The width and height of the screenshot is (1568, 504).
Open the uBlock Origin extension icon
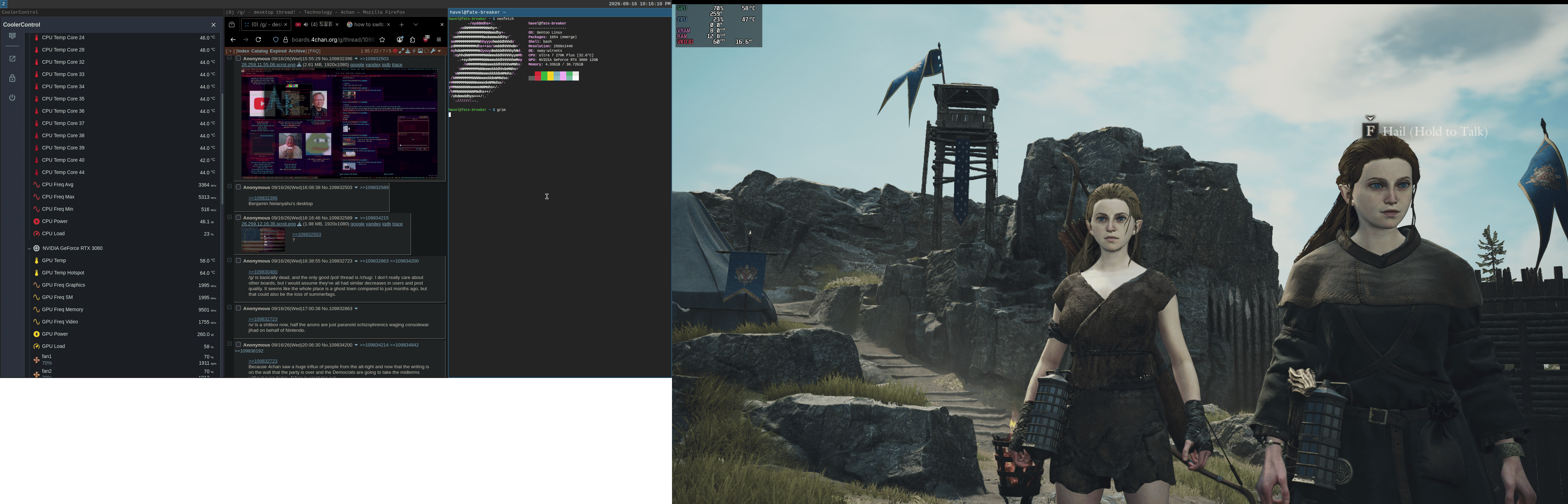coord(426,39)
